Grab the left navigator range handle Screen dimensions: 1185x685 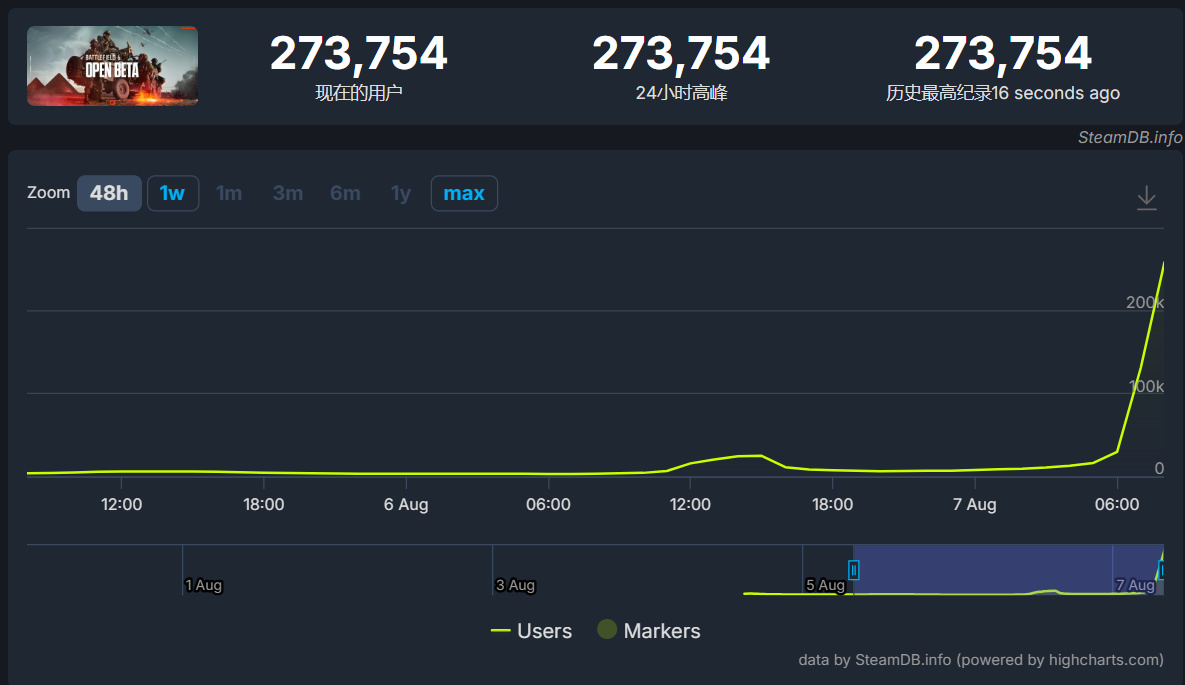point(853,570)
